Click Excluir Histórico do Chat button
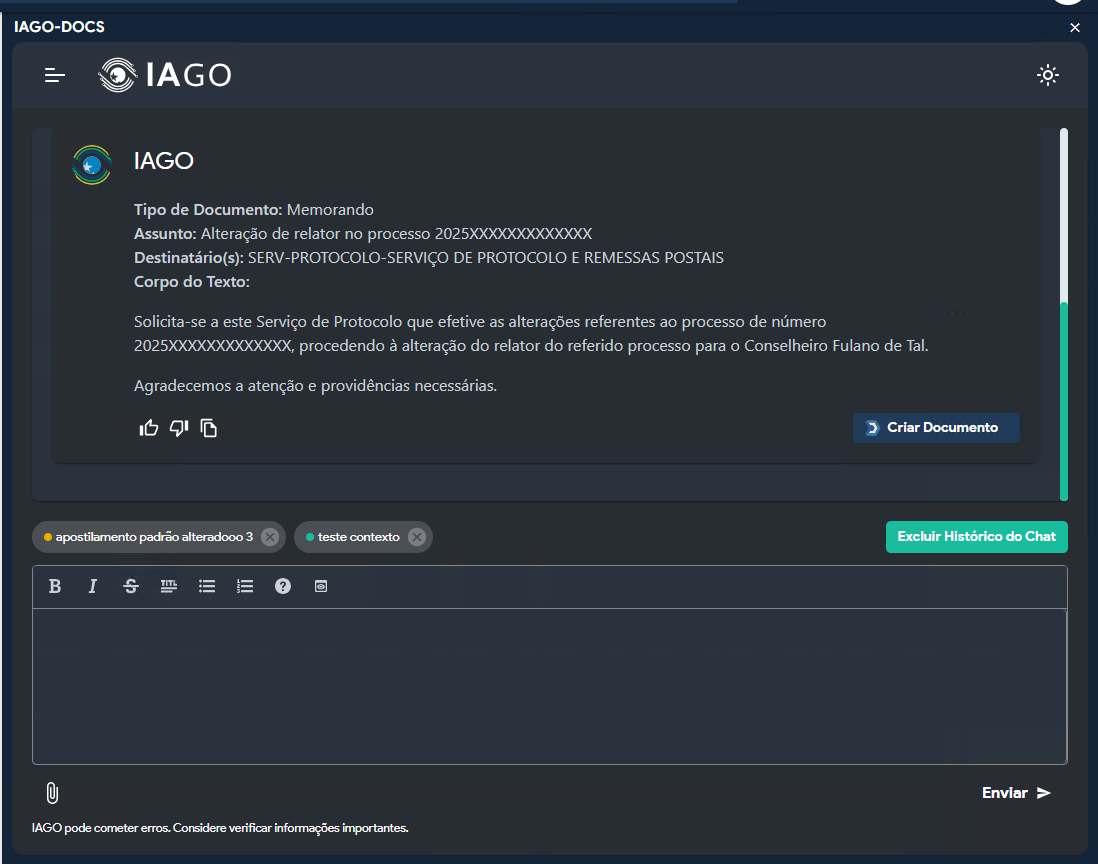This screenshot has height=864, width=1098. [976, 537]
